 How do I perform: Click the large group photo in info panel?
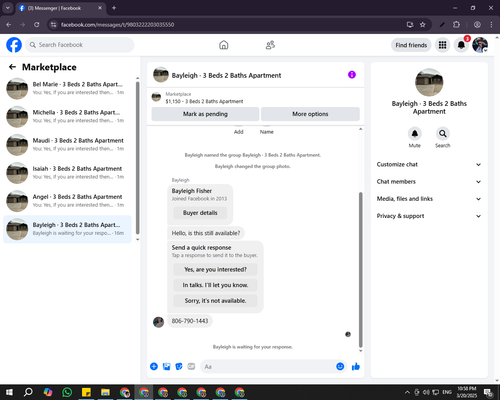point(429,82)
